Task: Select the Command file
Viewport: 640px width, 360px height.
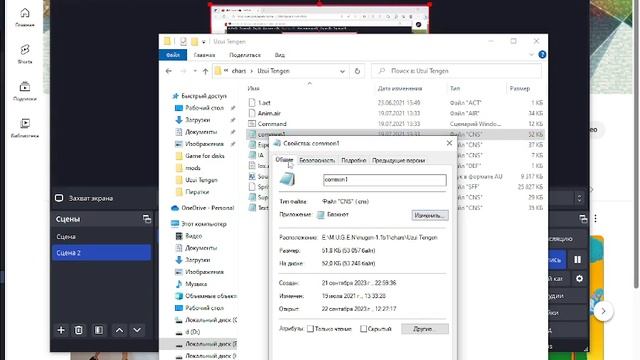Action: (272, 124)
